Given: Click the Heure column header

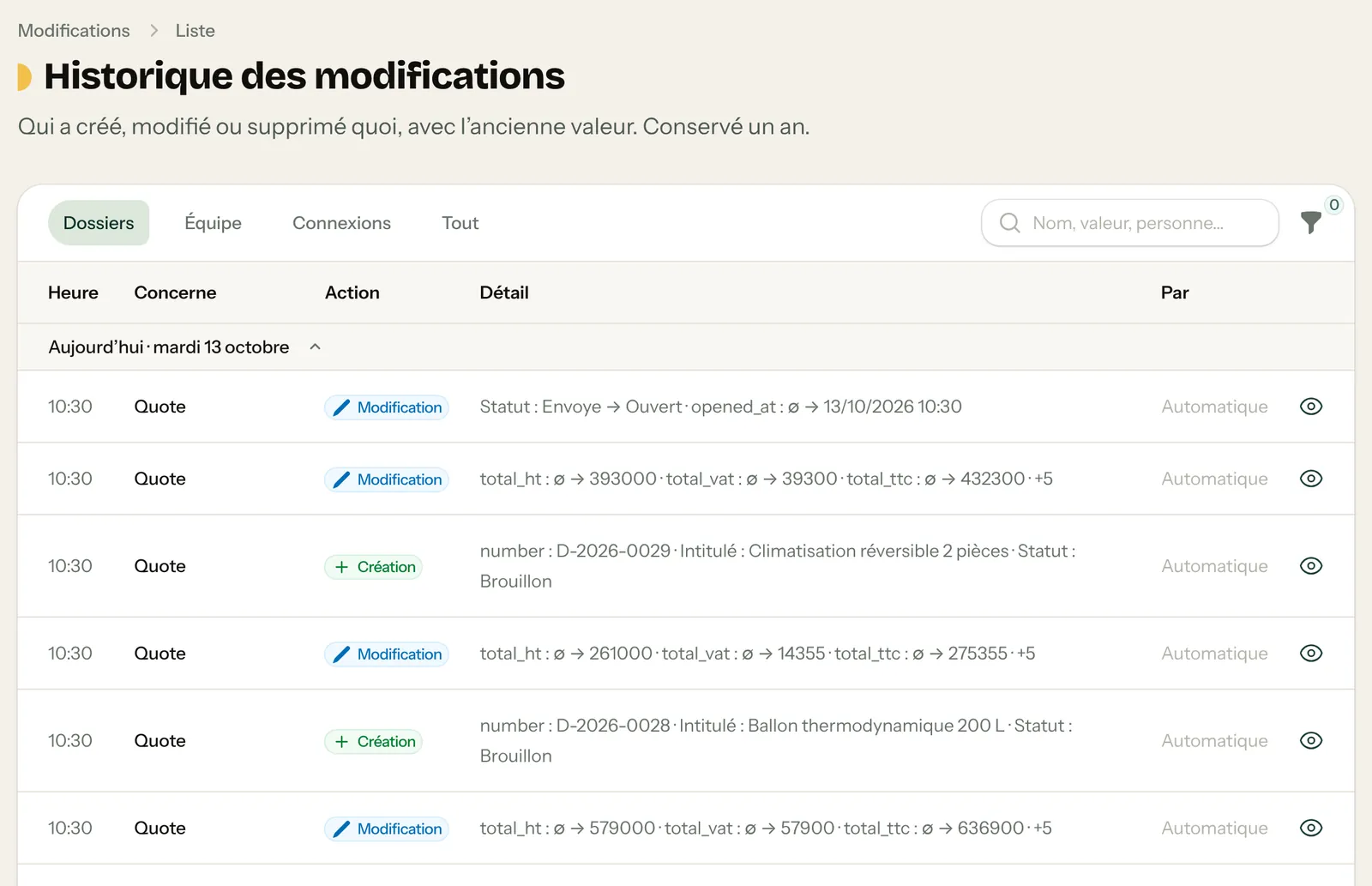Looking at the screenshot, I should tap(73, 292).
